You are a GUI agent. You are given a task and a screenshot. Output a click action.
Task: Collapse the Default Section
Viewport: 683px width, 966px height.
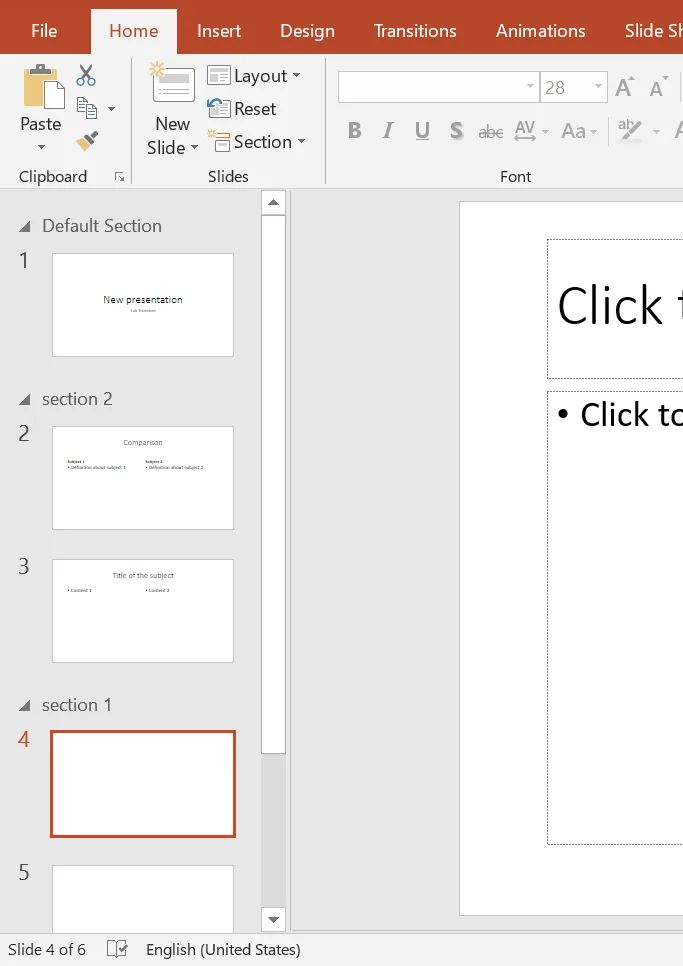tap(25, 227)
